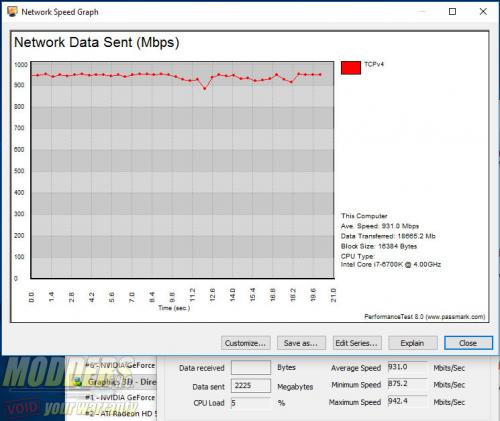Click the Maximum Speed field 942.4
This screenshot has width=500, height=421.
407,401
